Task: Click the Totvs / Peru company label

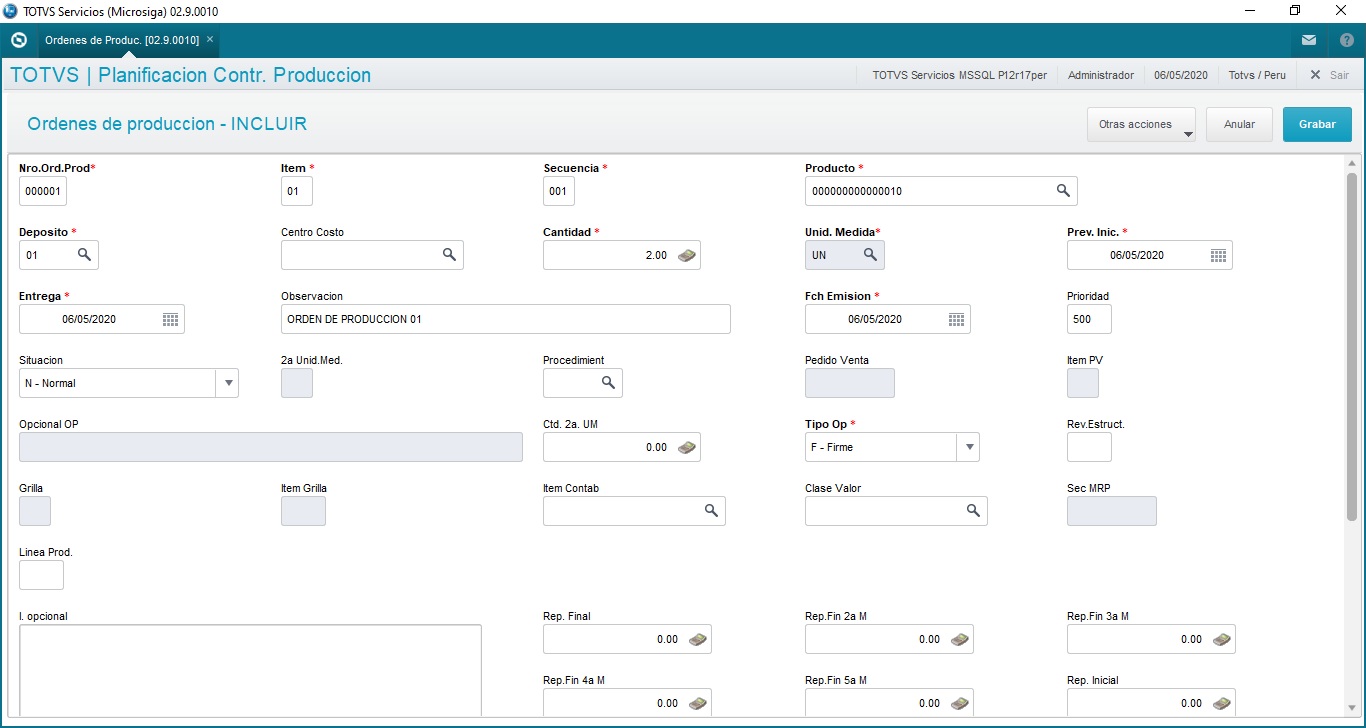Action: point(1257,75)
